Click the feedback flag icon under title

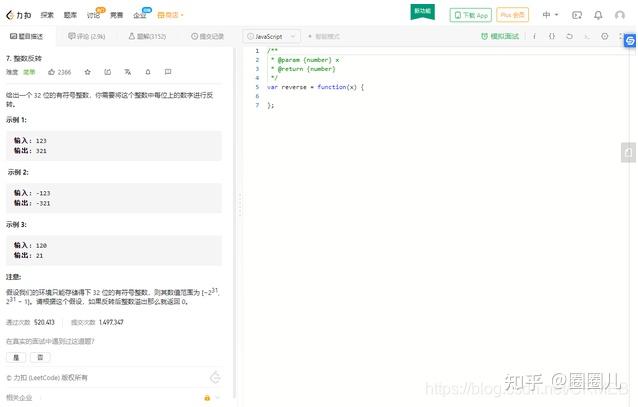[168, 72]
